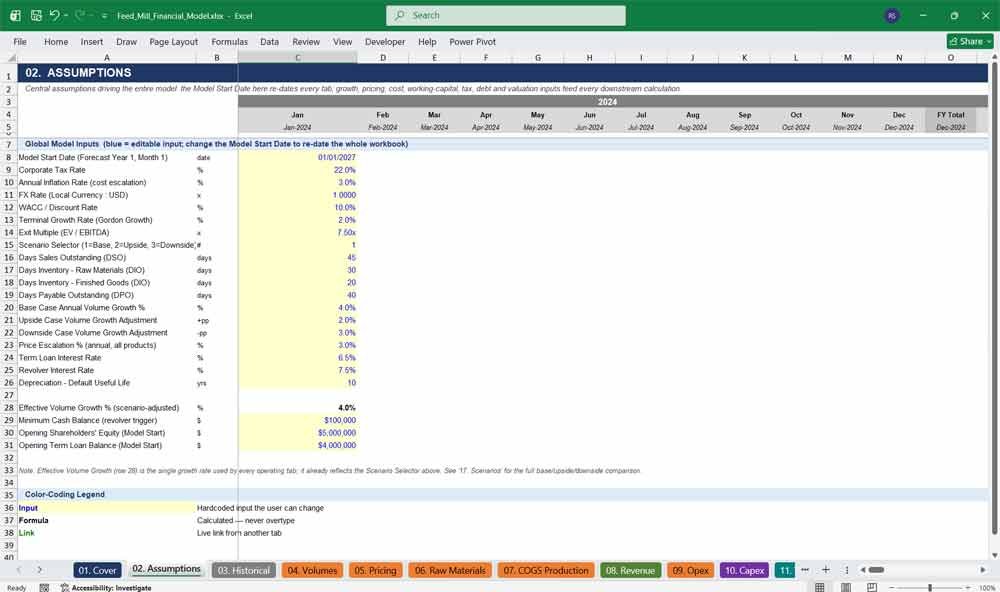Open the Insert ribbon tab

(92, 41)
